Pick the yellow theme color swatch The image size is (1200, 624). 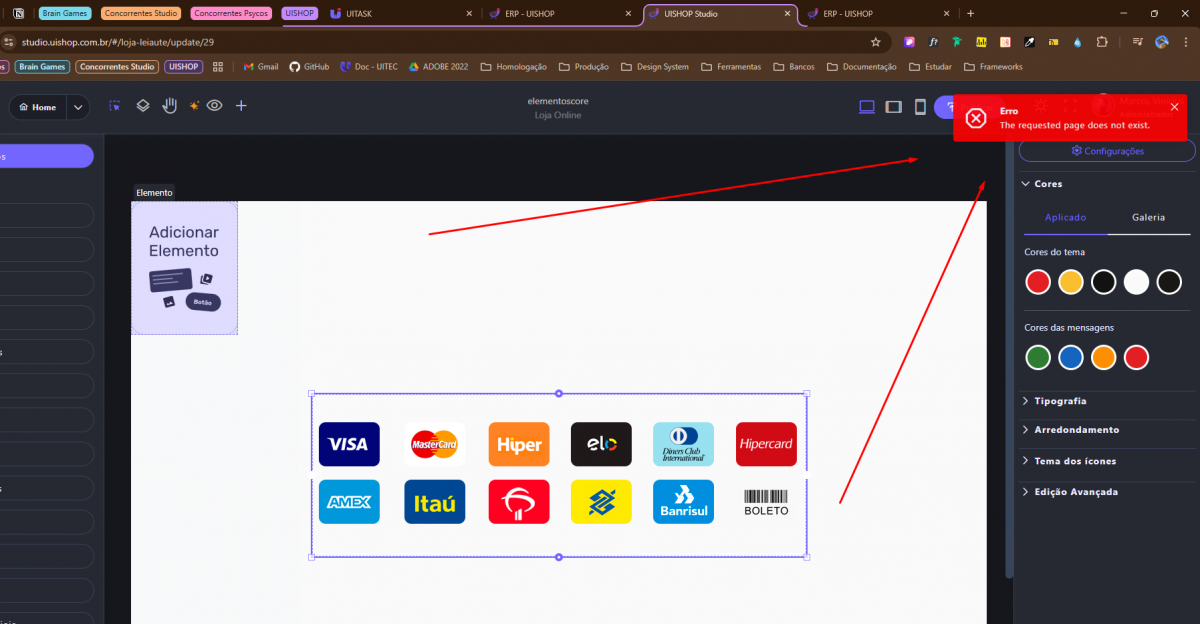1070,282
